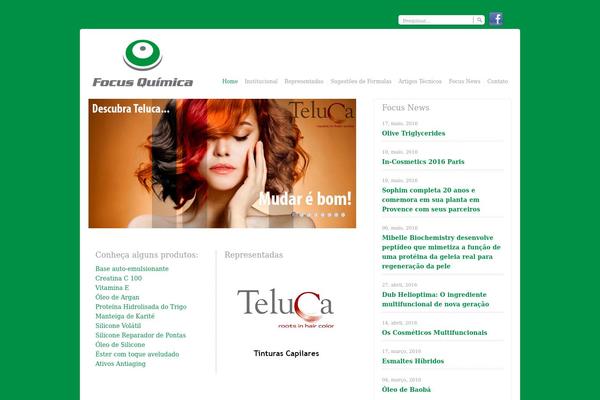Click the search magnifier button
This screenshot has width=600, height=400.
pos(479,20)
